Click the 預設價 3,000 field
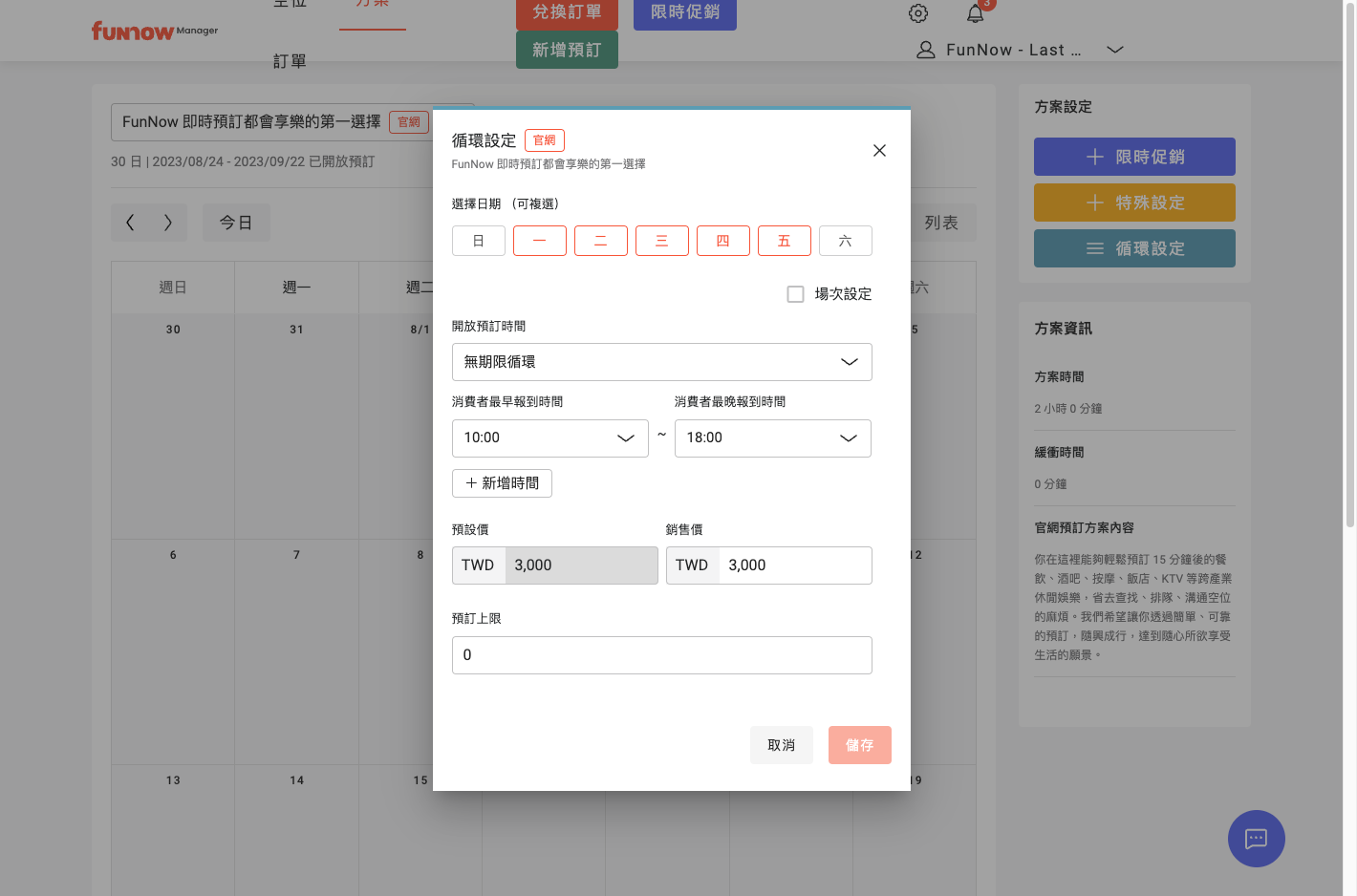1357x896 pixels. coord(555,565)
